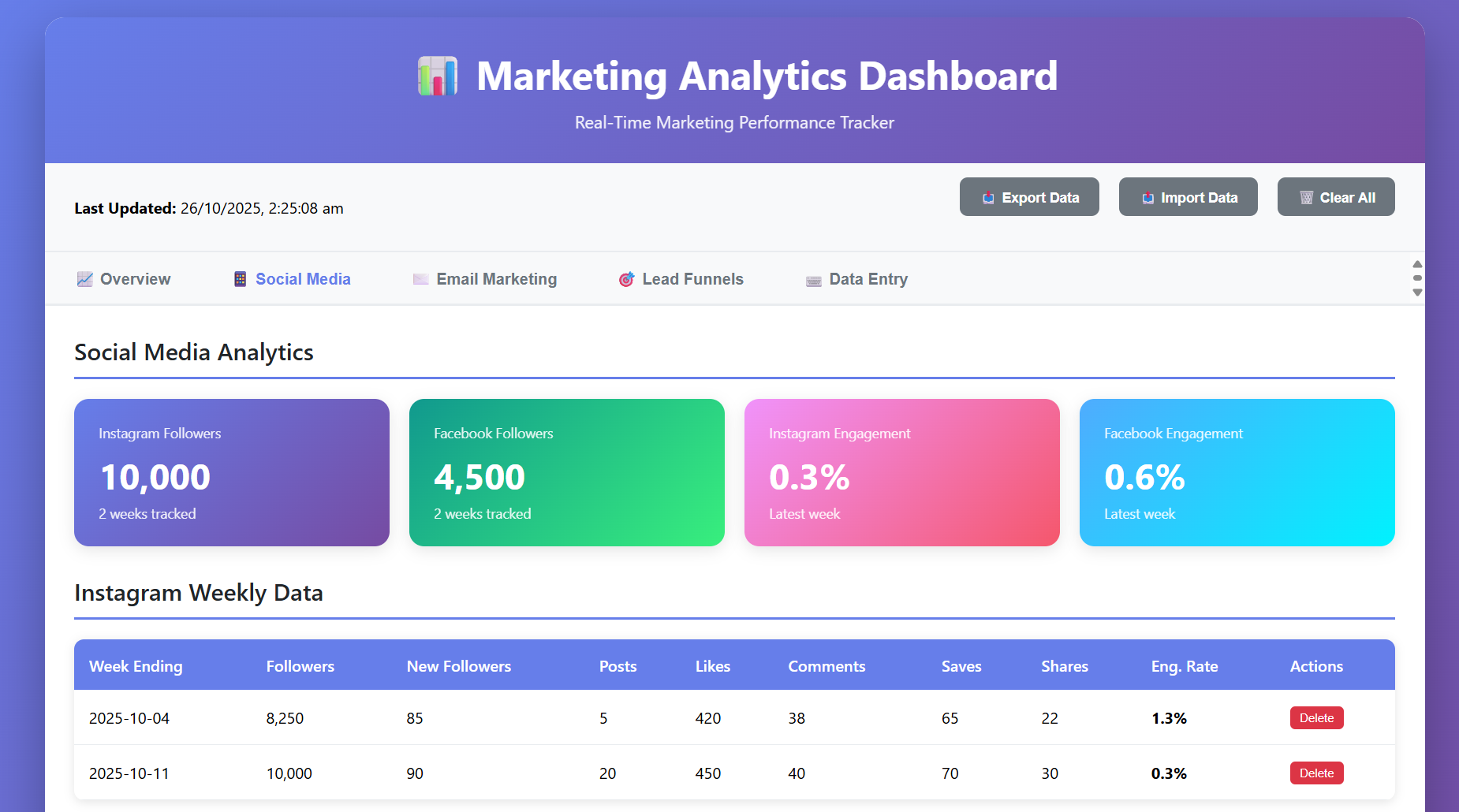
Task: Click the Email Marketing envelope icon
Action: coord(420,278)
